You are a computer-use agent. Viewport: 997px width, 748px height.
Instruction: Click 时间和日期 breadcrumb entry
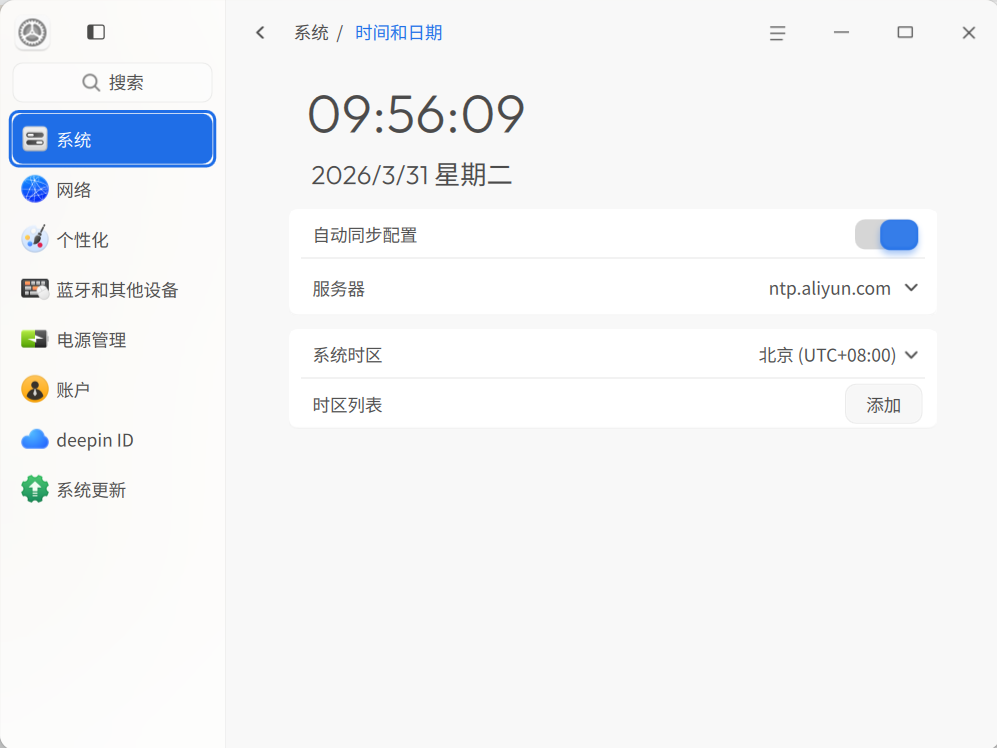click(x=398, y=32)
